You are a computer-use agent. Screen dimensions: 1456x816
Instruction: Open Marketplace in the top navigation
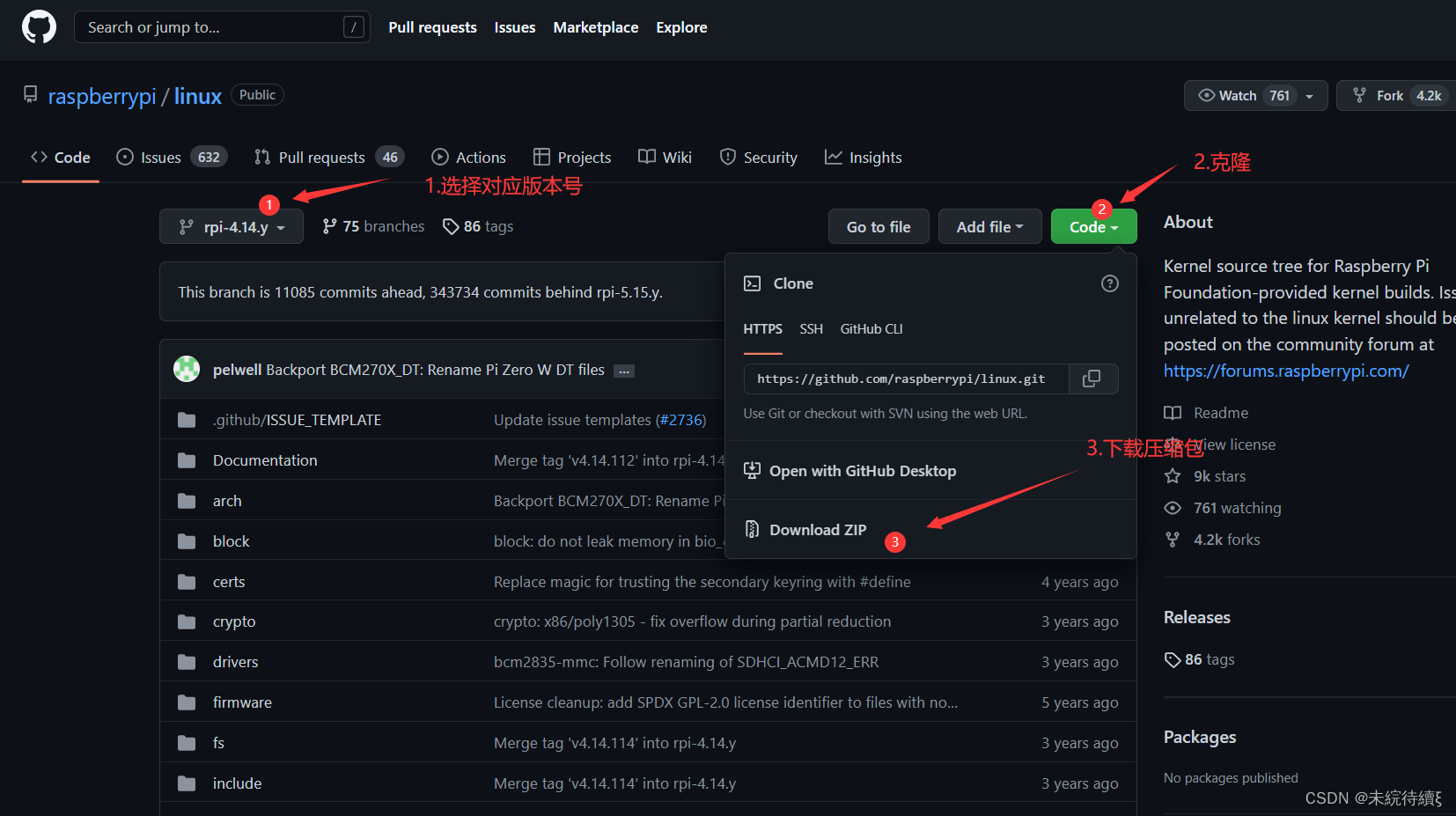pos(596,27)
